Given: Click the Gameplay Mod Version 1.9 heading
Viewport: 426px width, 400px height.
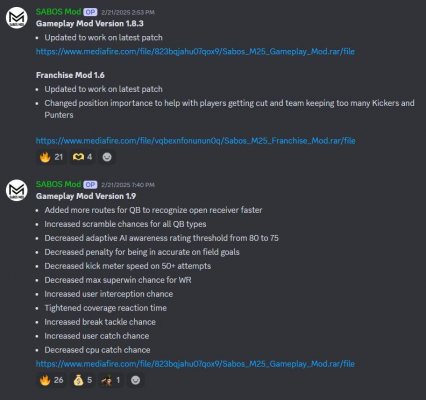Looking at the screenshot, I should tap(86, 196).
